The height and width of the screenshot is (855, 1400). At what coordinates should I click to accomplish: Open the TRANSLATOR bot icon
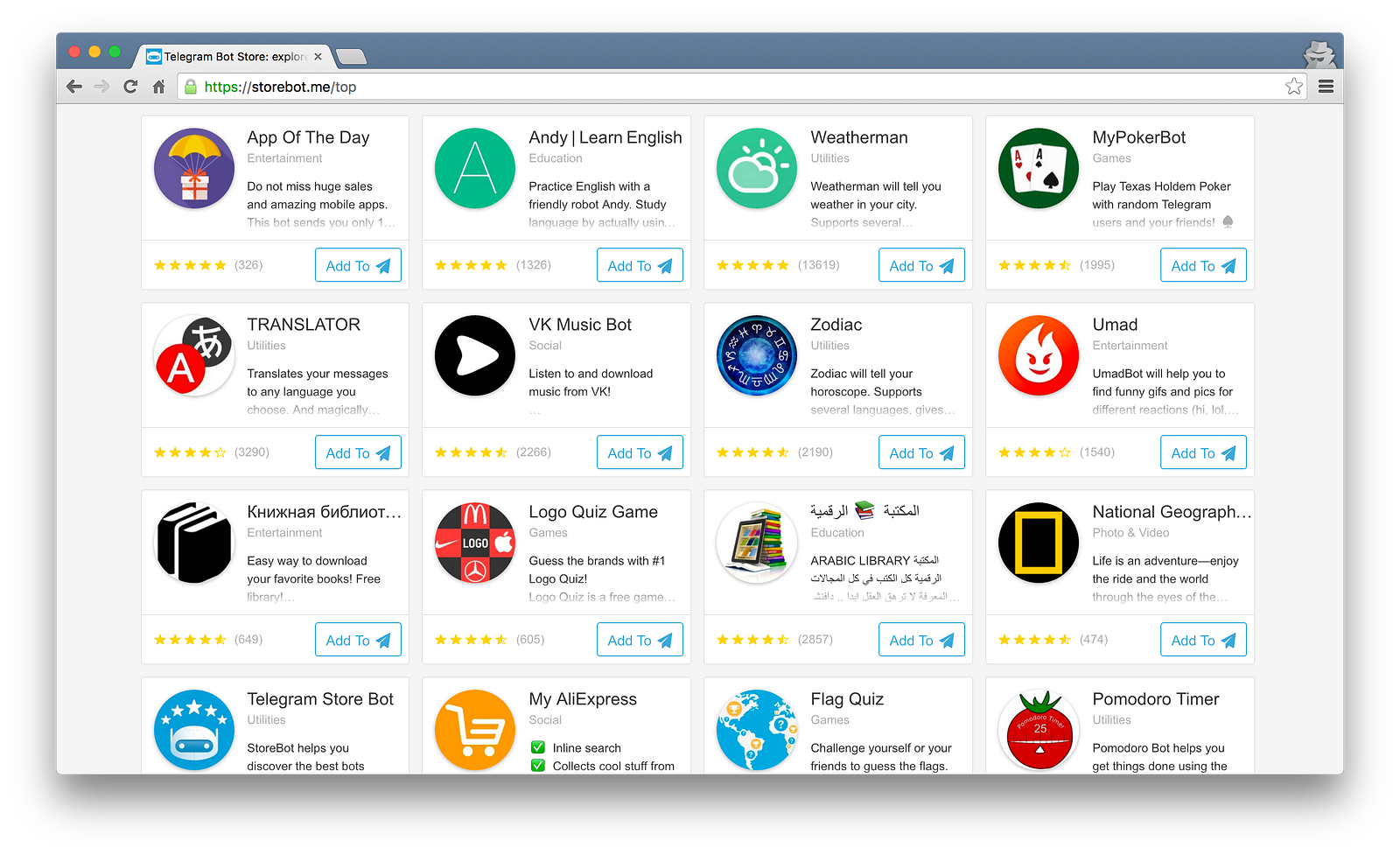click(x=194, y=355)
